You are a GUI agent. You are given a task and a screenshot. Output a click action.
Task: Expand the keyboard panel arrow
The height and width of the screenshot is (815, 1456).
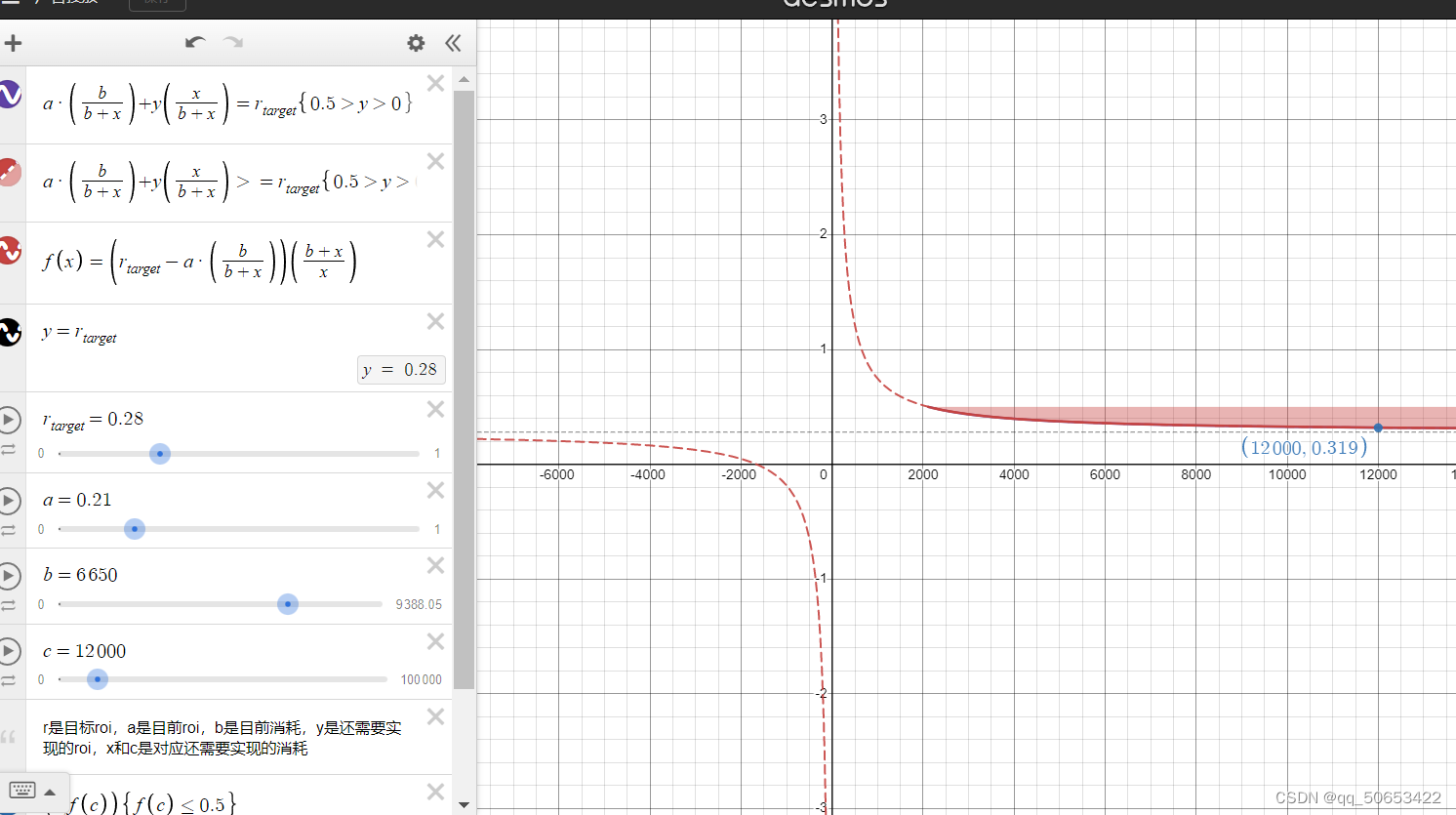tap(50, 792)
